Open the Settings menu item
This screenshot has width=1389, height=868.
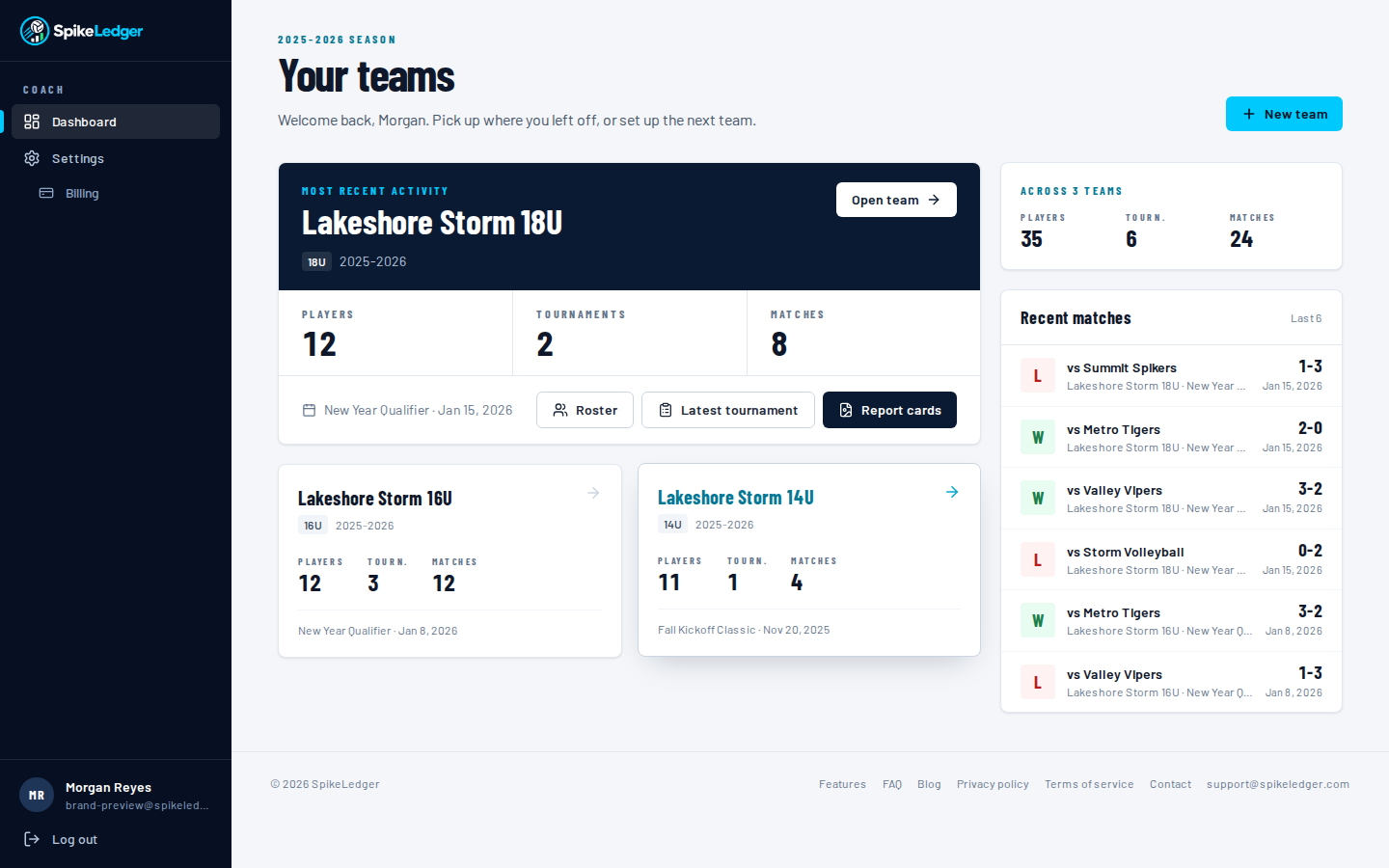coord(116,158)
